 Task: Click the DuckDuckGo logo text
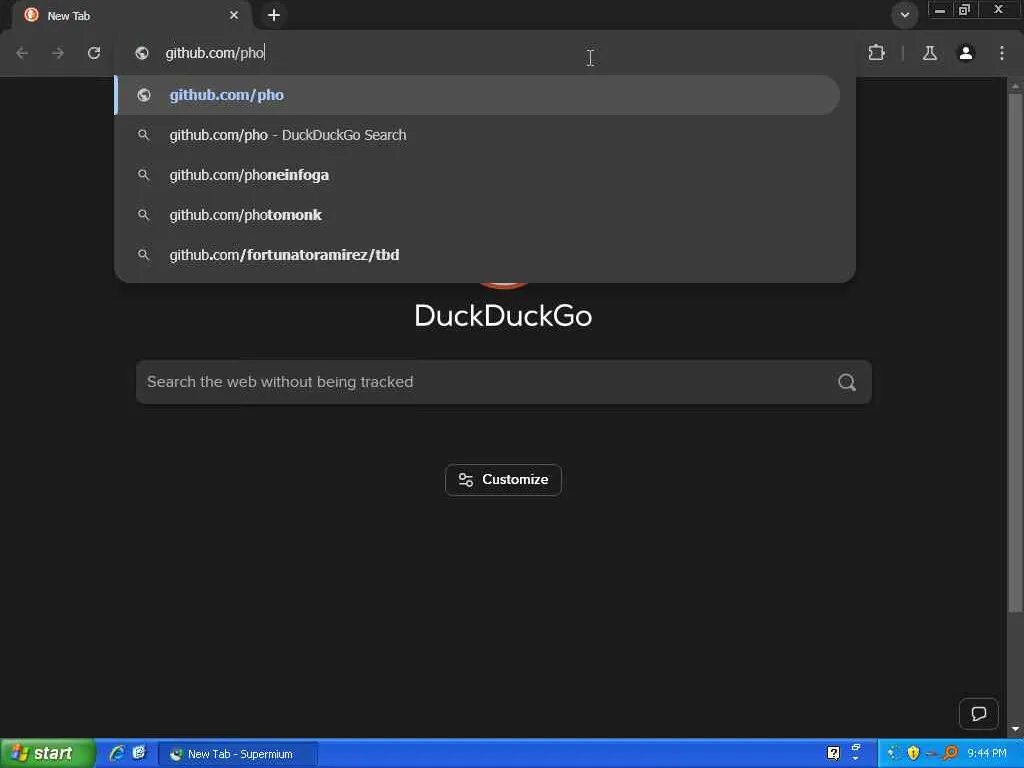(503, 315)
